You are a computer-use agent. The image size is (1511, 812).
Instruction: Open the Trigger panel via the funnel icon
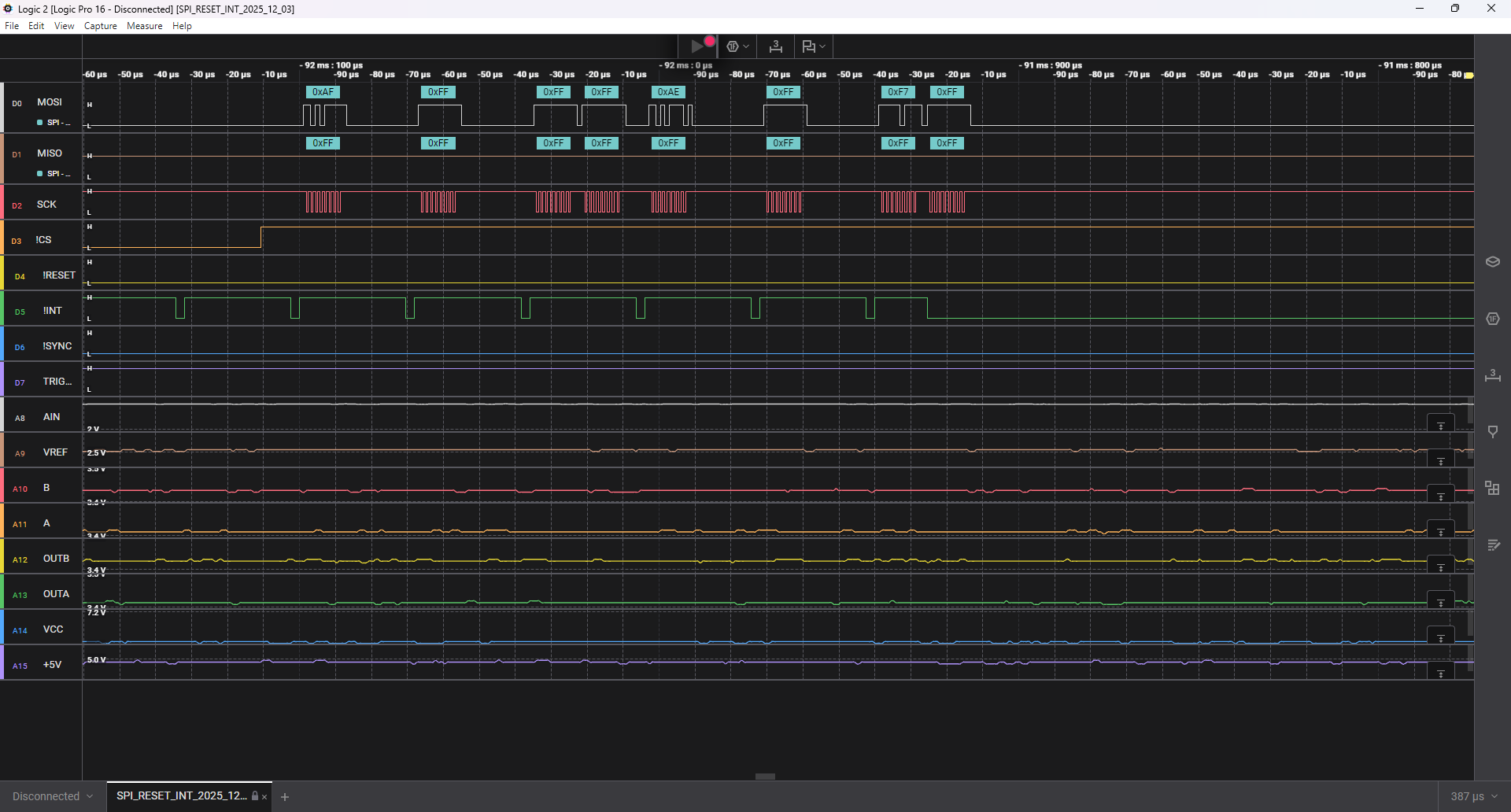tap(1494, 431)
